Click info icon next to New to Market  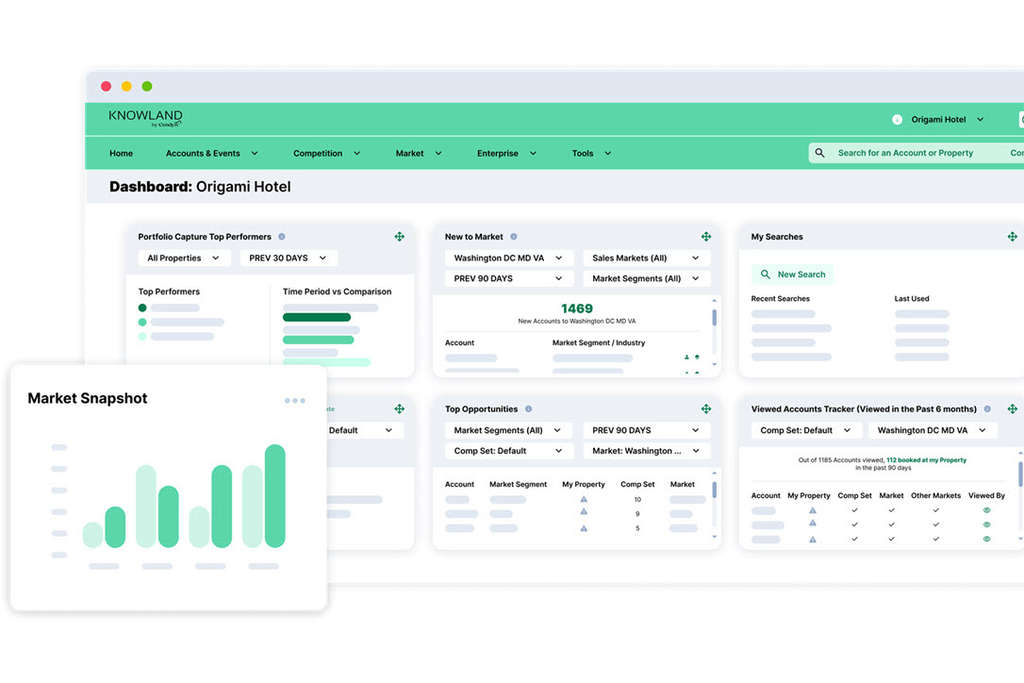click(514, 237)
